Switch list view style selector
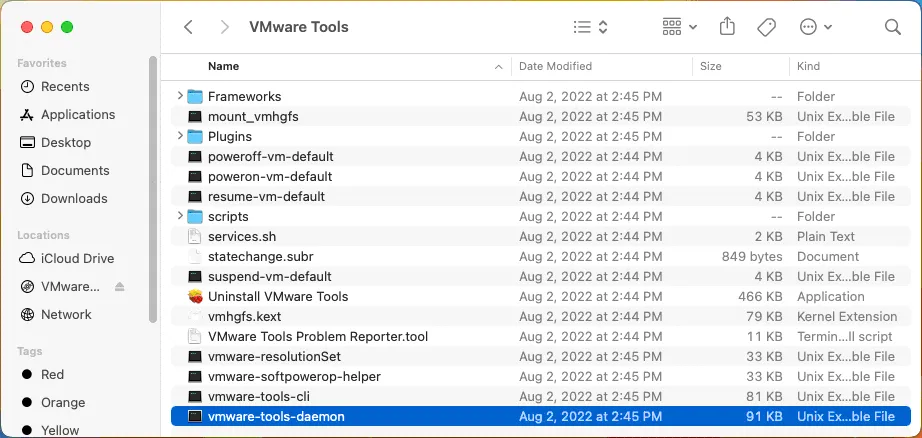 point(591,27)
